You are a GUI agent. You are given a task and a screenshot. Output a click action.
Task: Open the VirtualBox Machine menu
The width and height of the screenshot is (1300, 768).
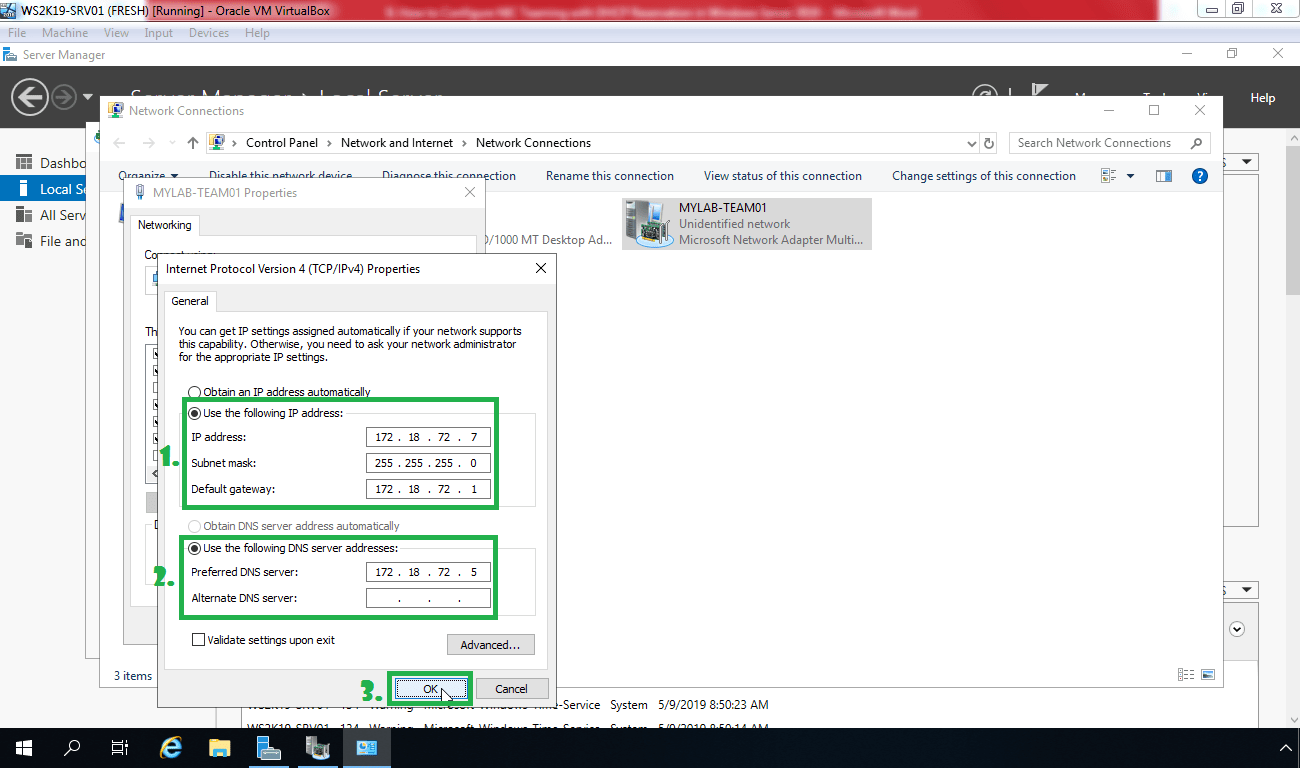(x=65, y=33)
